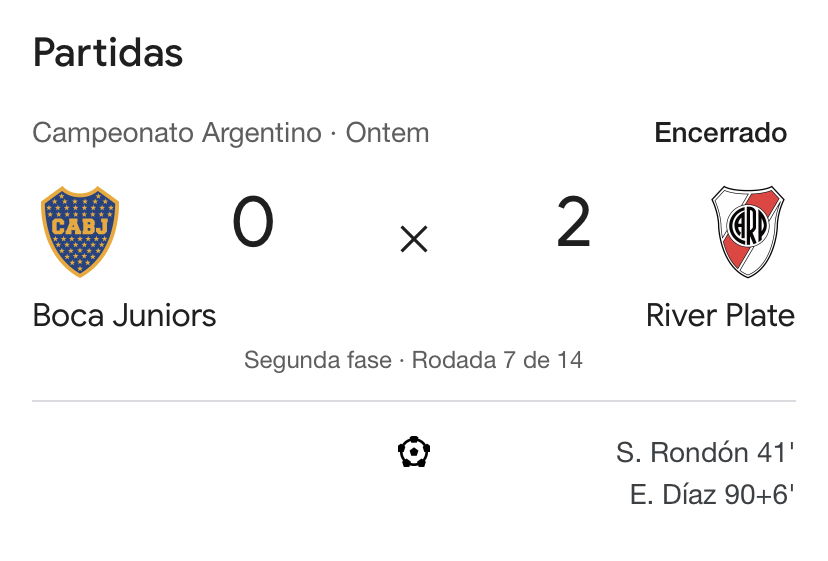Click the × versus symbol between scores

click(x=414, y=239)
